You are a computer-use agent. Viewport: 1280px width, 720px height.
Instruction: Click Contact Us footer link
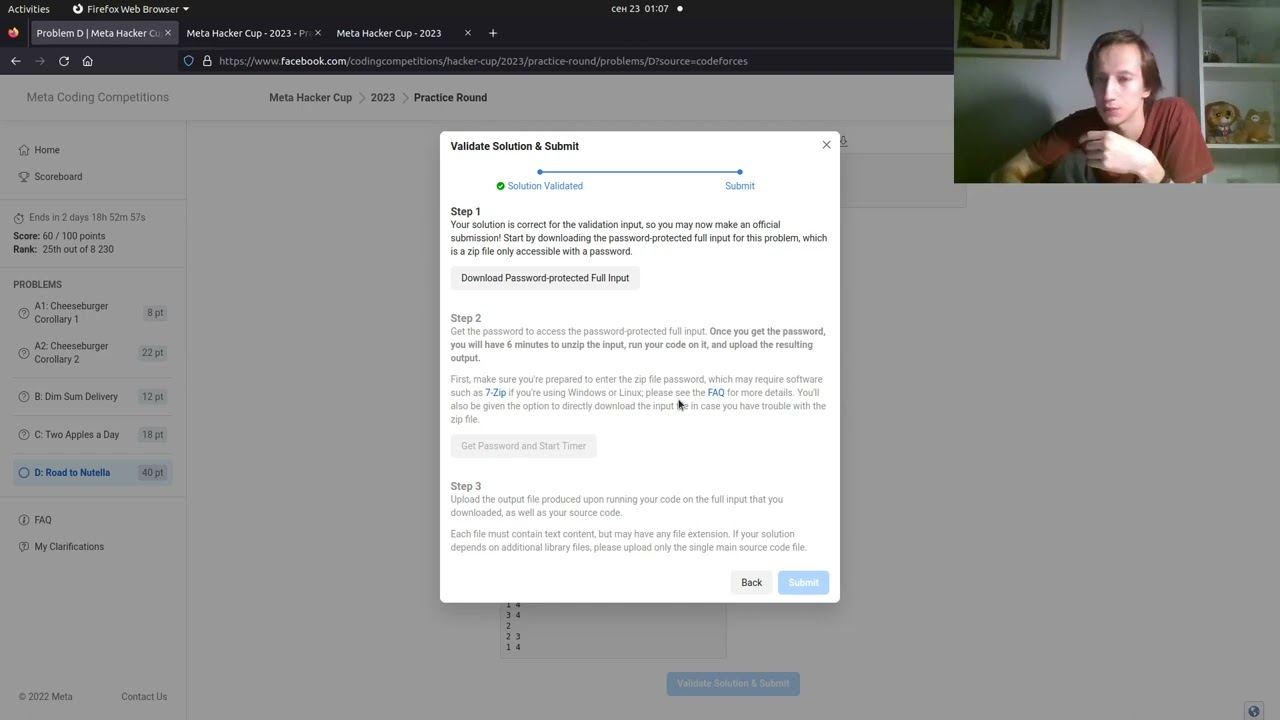coord(144,697)
